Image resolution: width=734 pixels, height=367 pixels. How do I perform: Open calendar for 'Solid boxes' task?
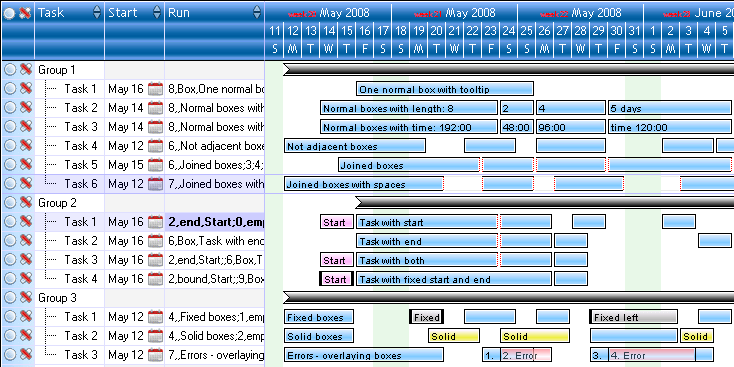pos(155,336)
